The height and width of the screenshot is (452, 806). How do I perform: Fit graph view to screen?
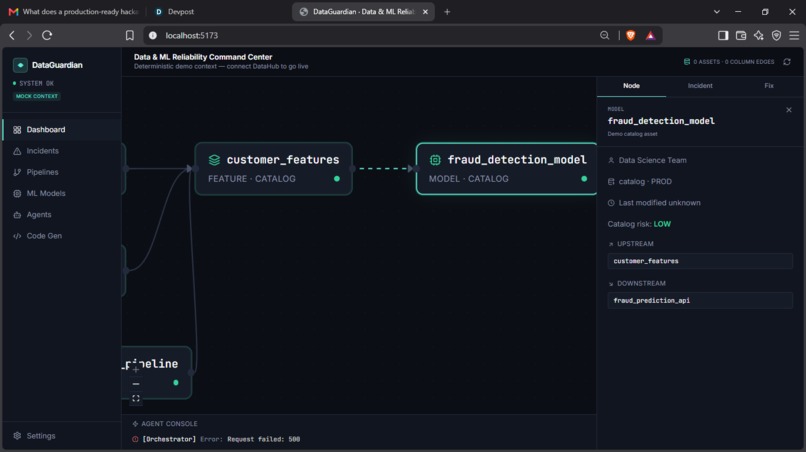(x=136, y=398)
